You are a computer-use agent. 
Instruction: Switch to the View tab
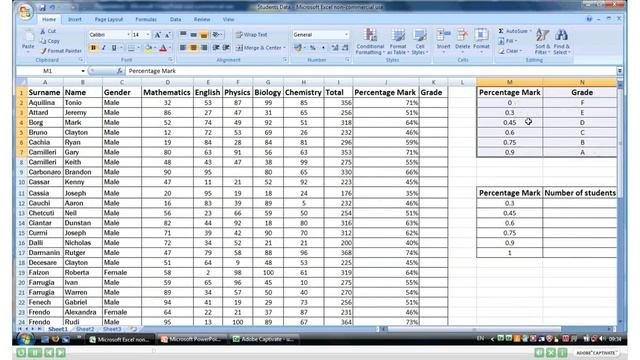tap(228, 19)
